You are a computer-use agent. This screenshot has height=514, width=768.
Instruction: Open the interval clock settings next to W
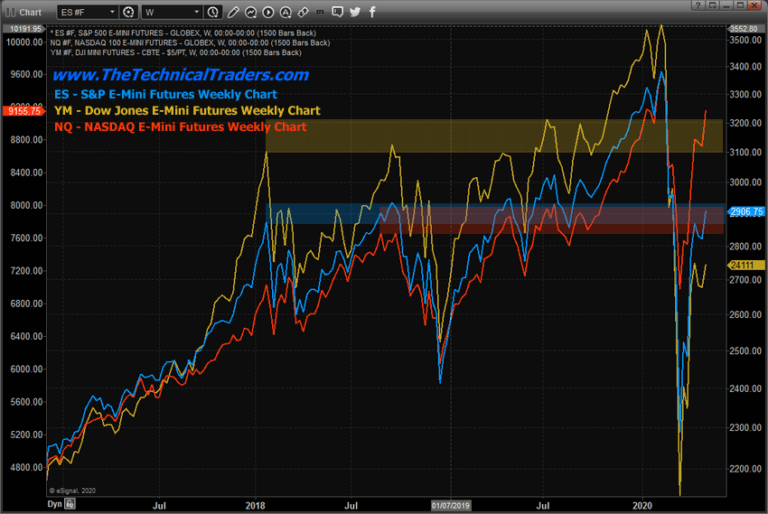click(x=213, y=12)
